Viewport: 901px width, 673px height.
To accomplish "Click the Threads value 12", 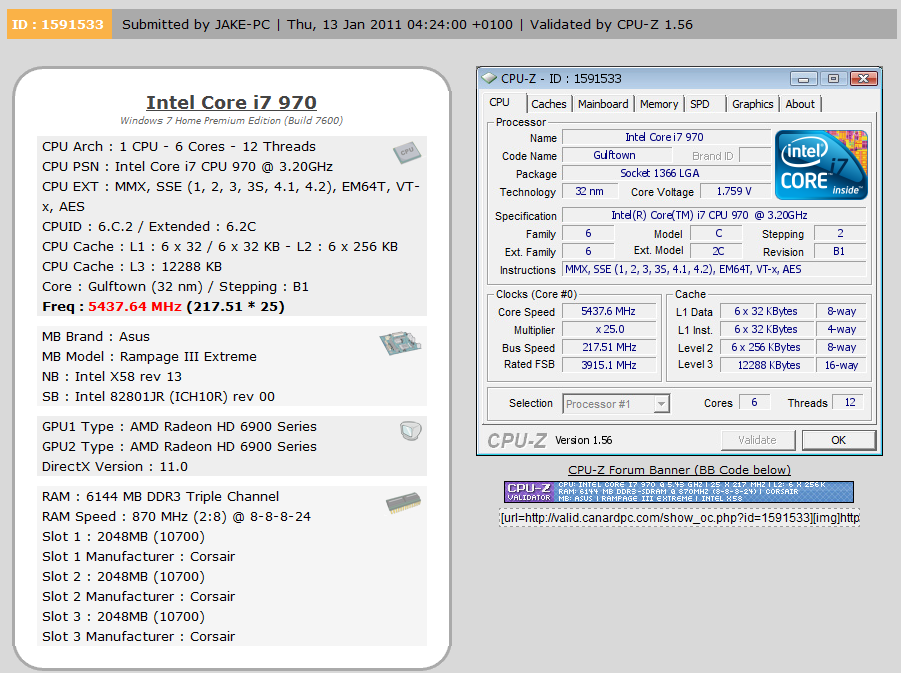I will [x=850, y=402].
